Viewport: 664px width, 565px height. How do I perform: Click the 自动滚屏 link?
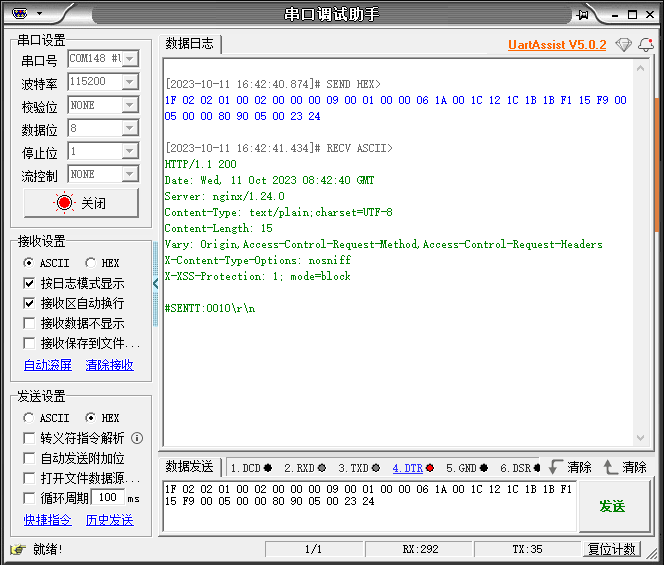point(47,365)
